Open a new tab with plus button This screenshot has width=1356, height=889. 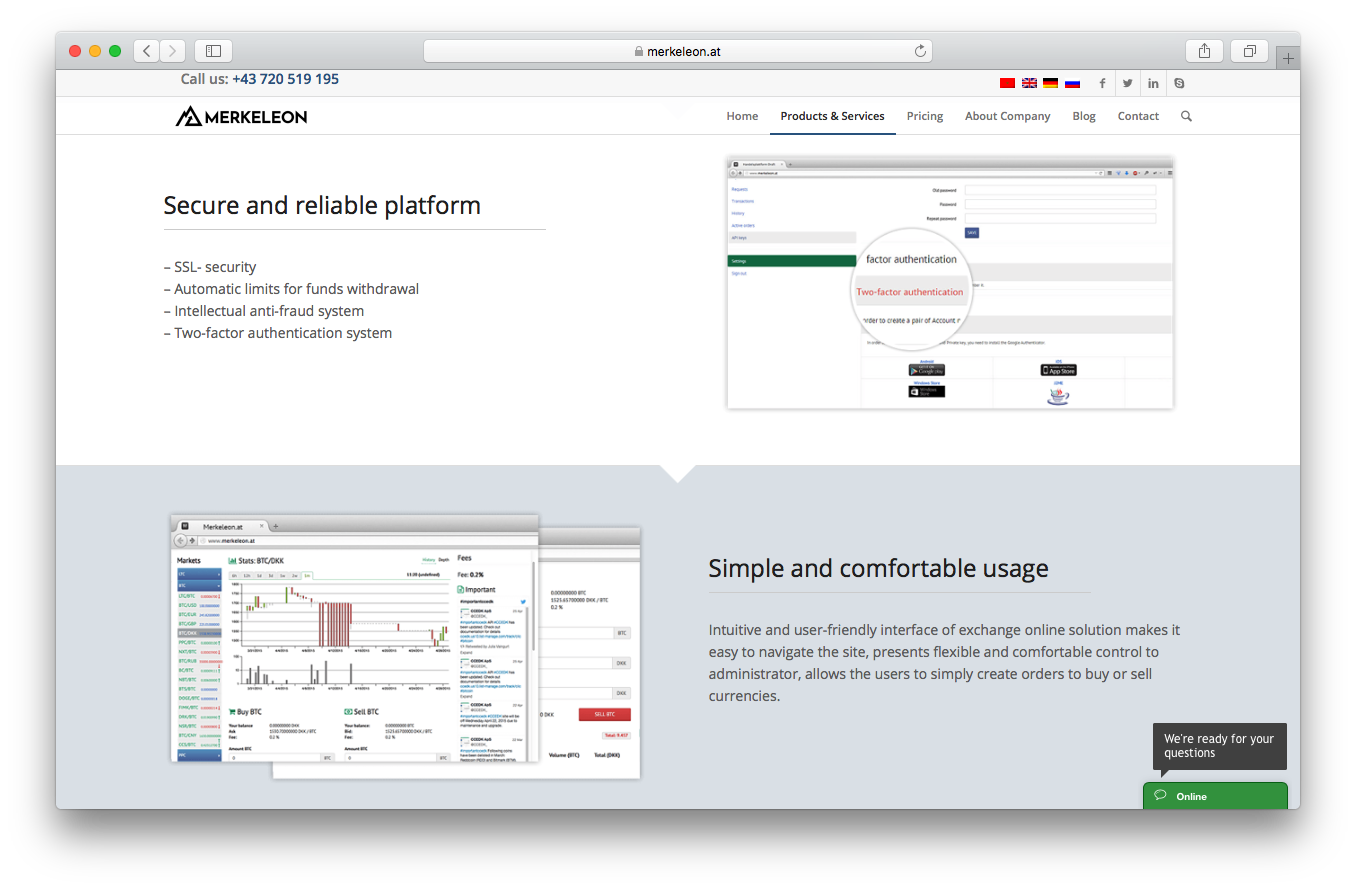click(x=1288, y=58)
